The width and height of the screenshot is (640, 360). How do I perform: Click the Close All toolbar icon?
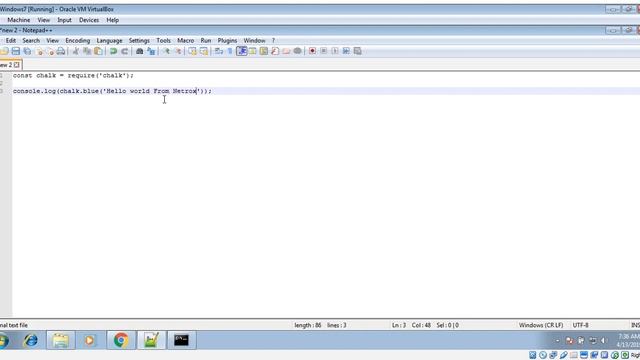tap(50, 51)
